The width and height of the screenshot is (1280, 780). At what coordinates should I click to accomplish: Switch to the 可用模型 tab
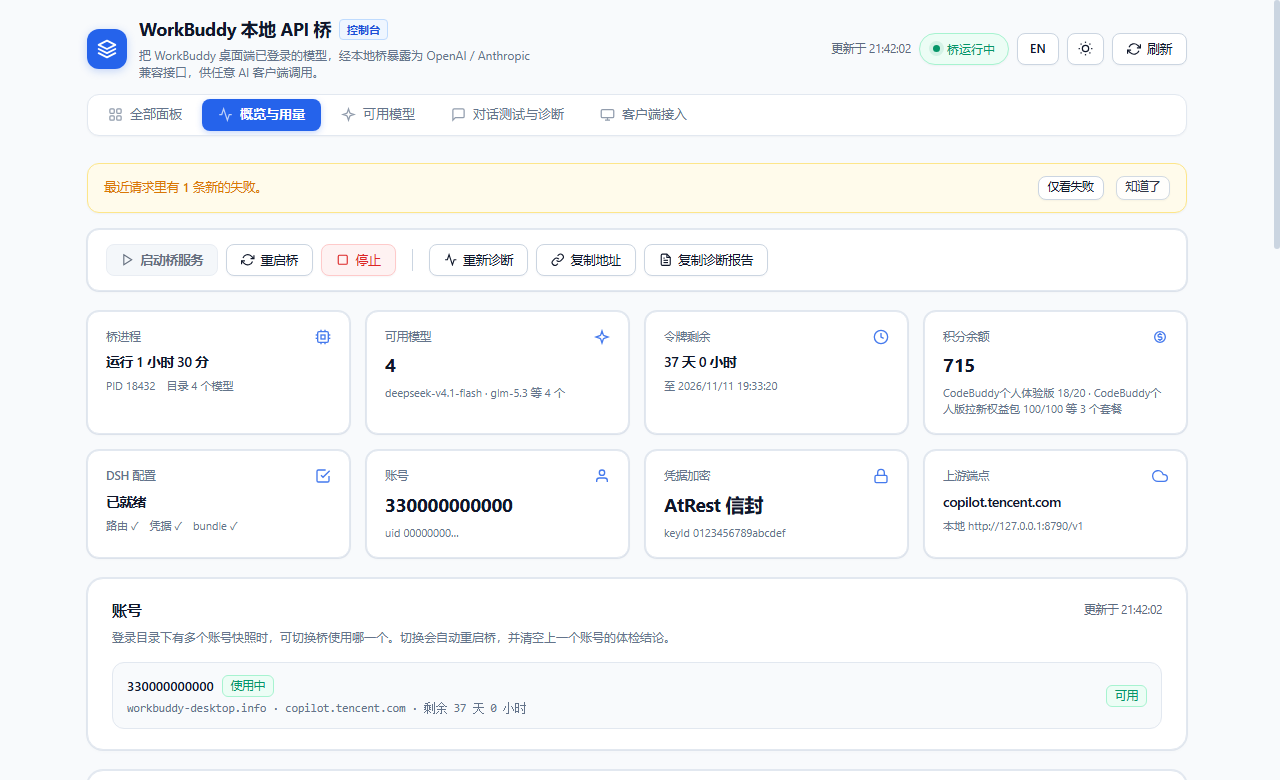pyautogui.click(x=378, y=115)
